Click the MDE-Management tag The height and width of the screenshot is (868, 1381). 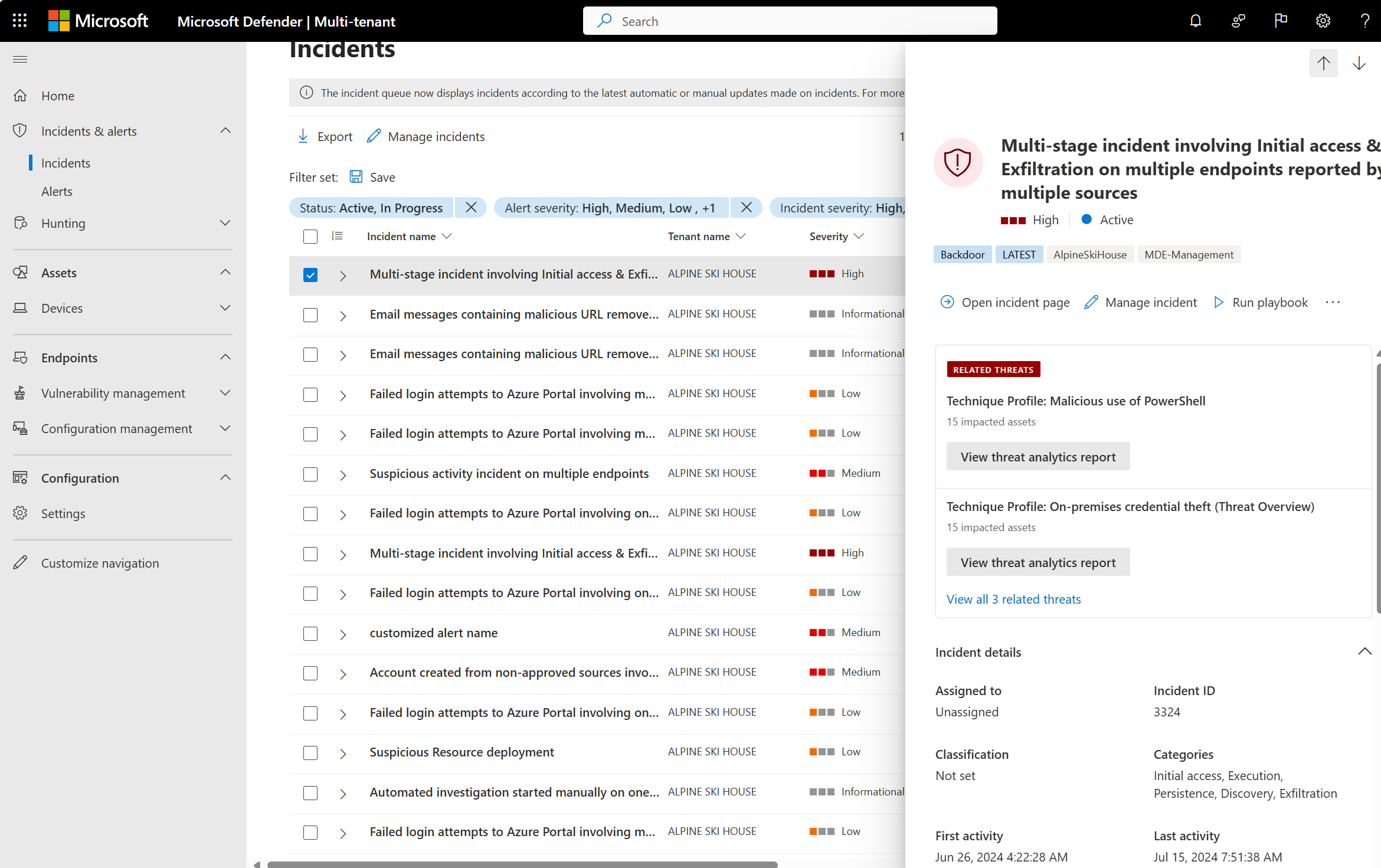point(1189,254)
